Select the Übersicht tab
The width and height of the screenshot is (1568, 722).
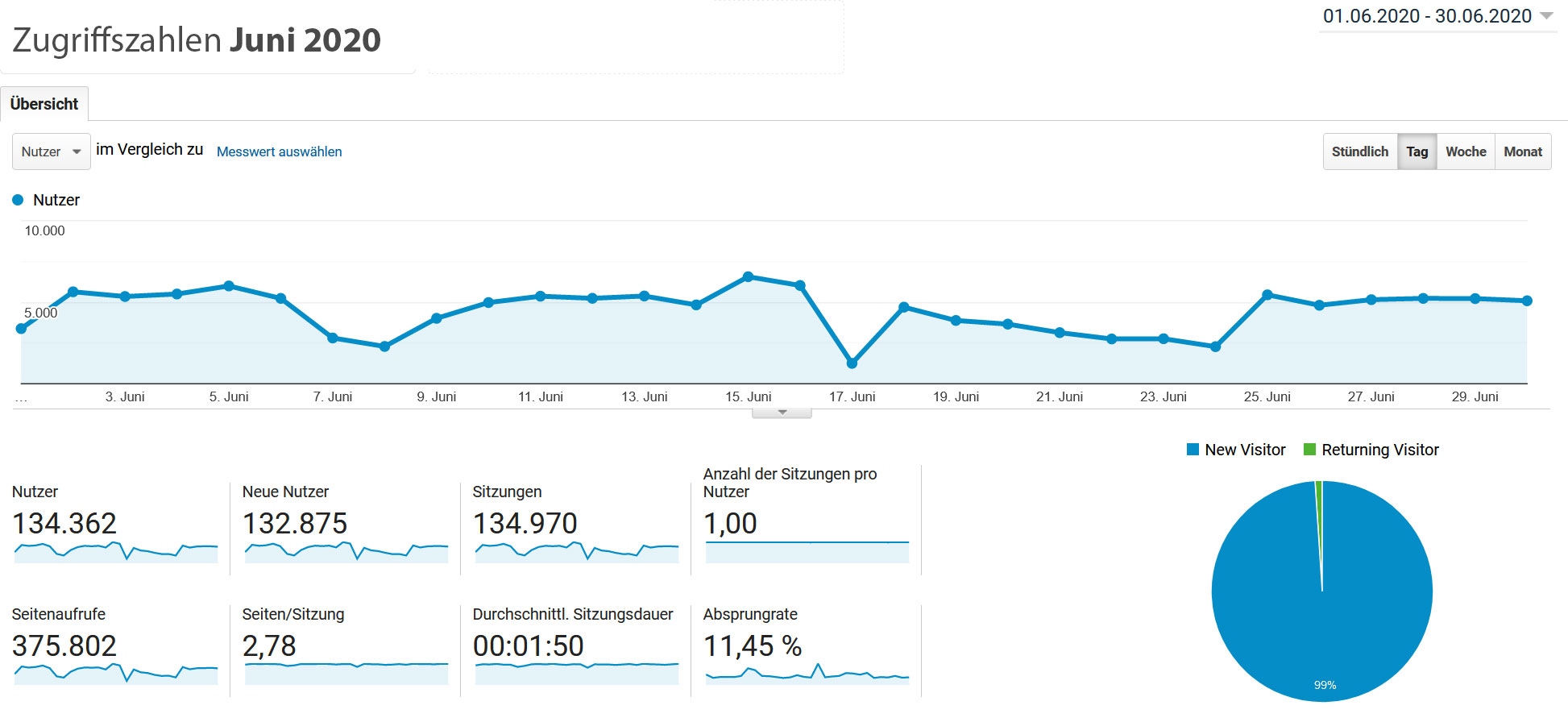pos(44,104)
